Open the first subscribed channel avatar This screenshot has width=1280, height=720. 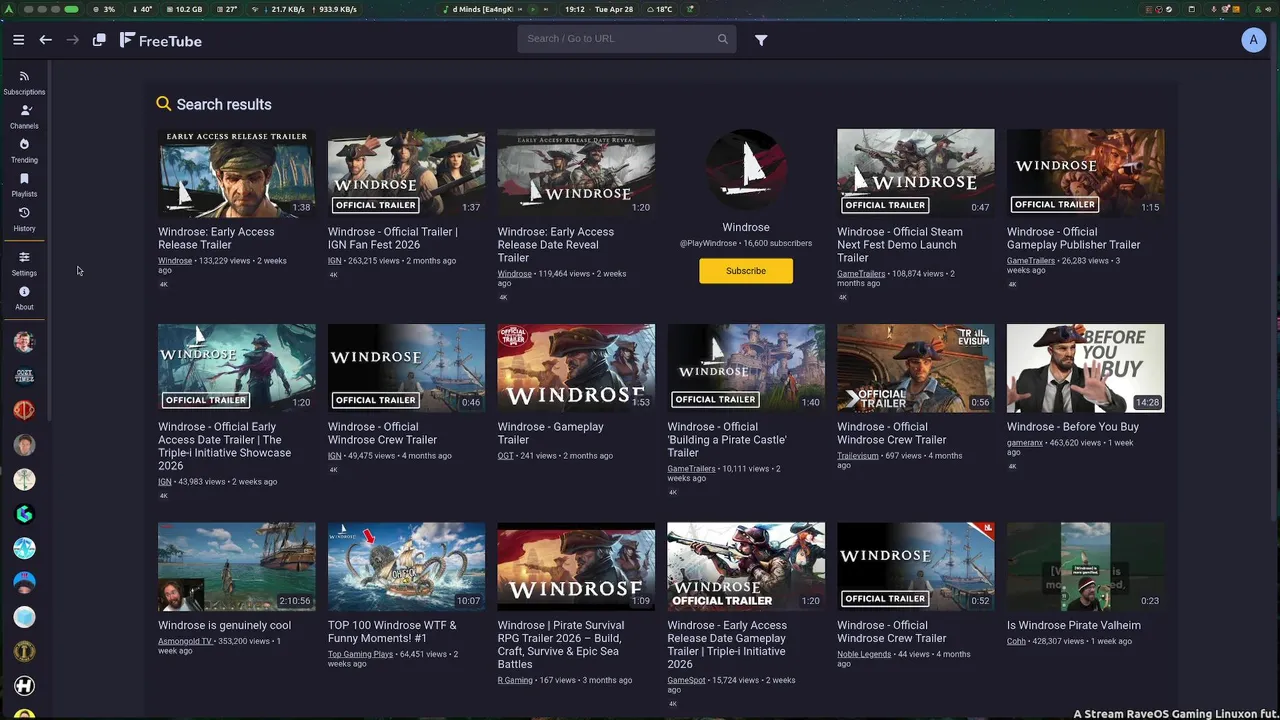(x=24, y=341)
